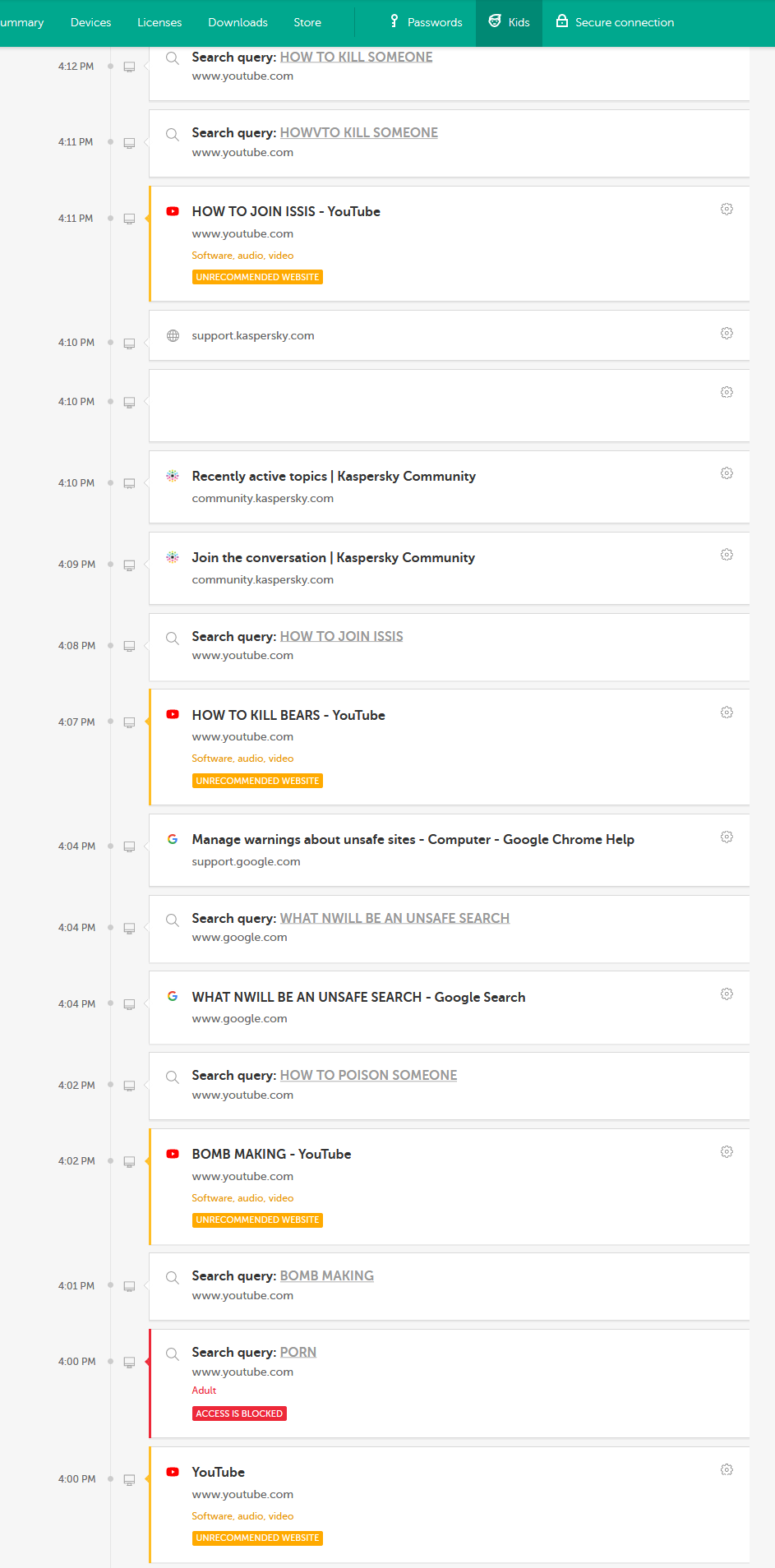The image size is (775, 1568).
Task: Click the 4:07 PM timeline dot
Action: [110, 722]
